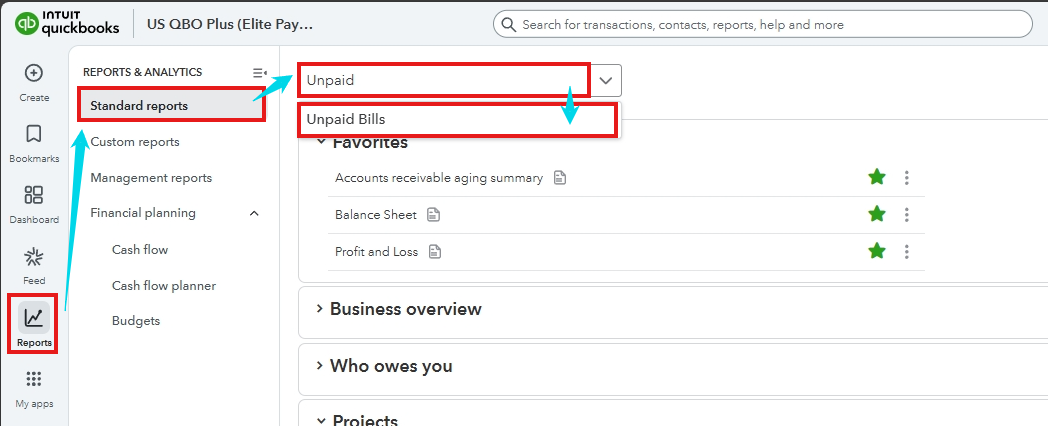Viewport: 1048px width, 426px height.
Task: Click the global search field
Action: (x=763, y=25)
